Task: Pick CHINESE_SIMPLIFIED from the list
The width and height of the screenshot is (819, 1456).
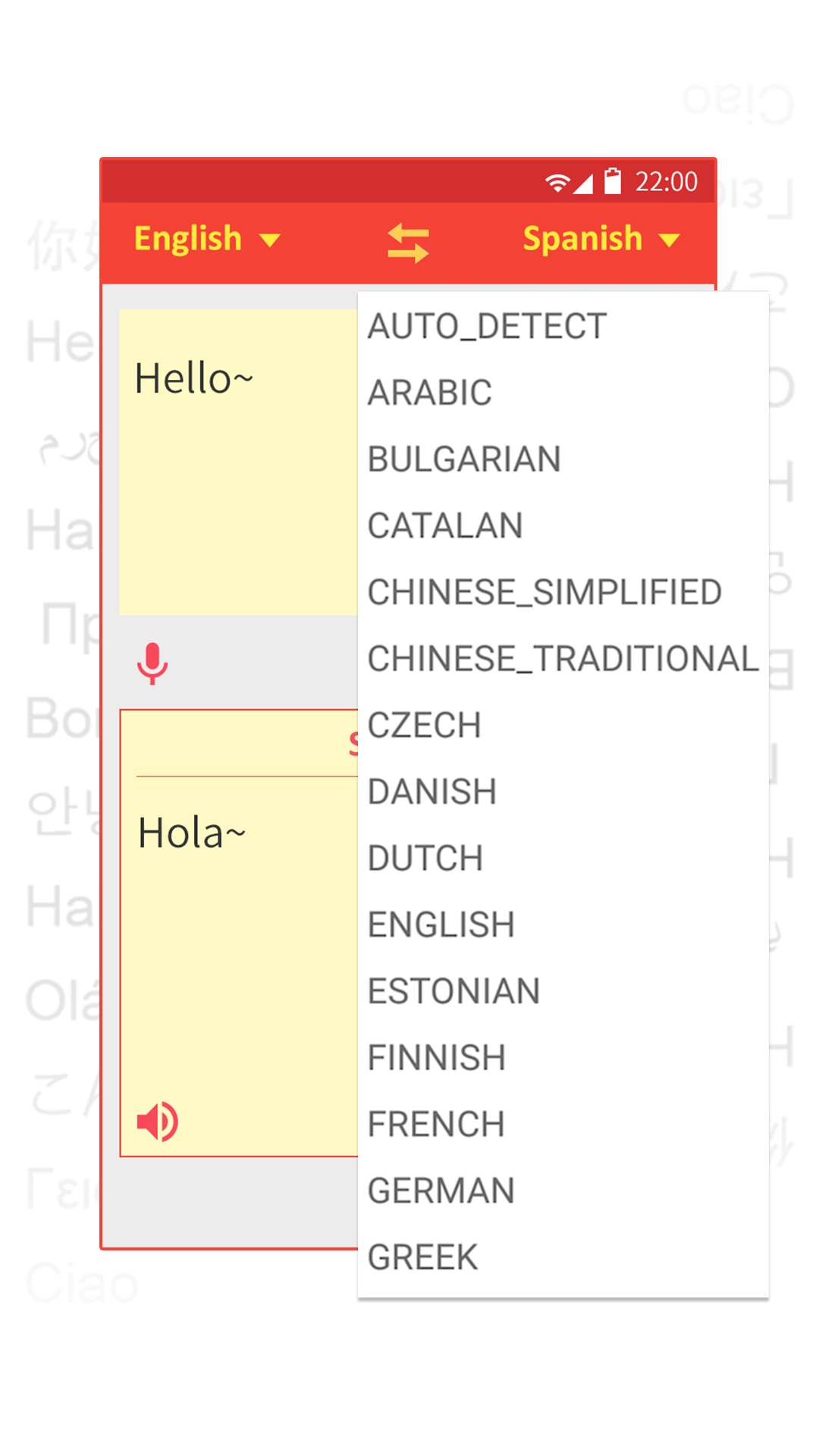Action: [544, 592]
